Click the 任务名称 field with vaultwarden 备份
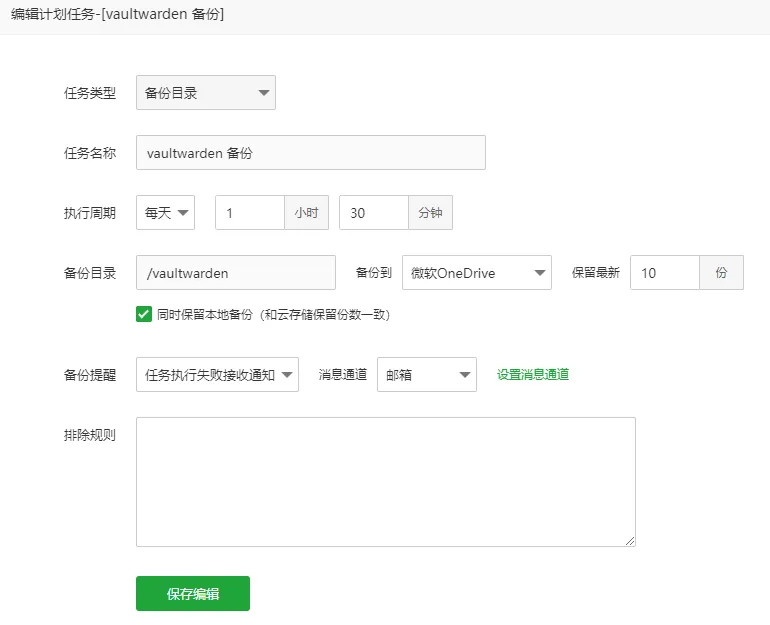770x625 pixels. (x=311, y=153)
